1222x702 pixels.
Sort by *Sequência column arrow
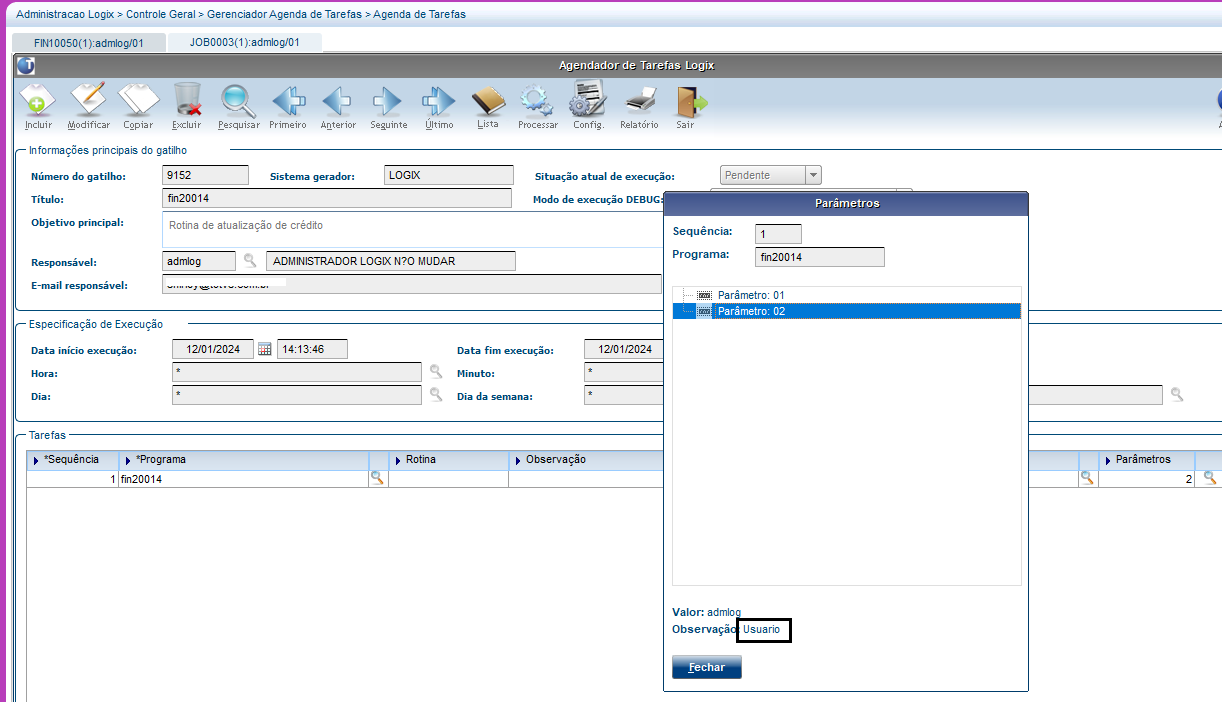[37, 460]
